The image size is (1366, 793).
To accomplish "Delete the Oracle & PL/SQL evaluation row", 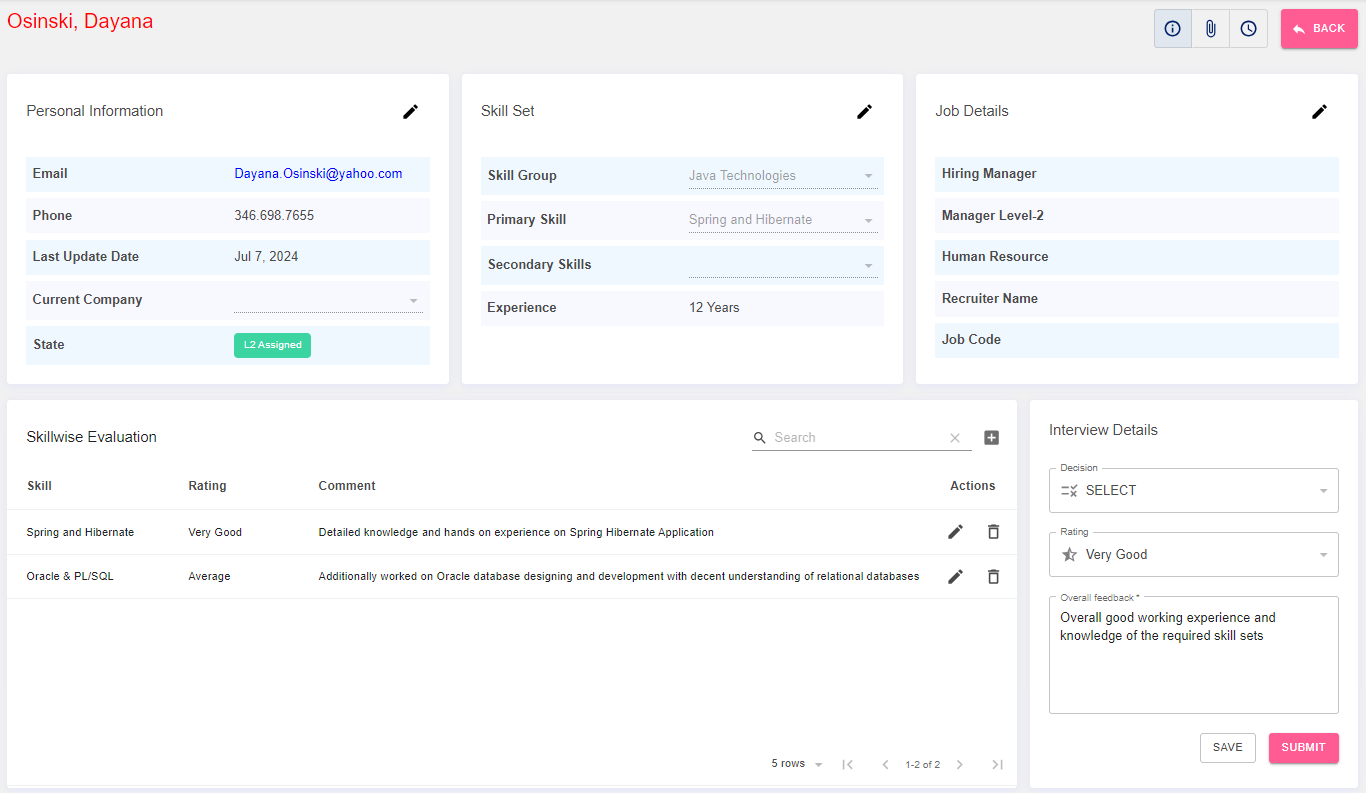I will click(x=993, y=577).
